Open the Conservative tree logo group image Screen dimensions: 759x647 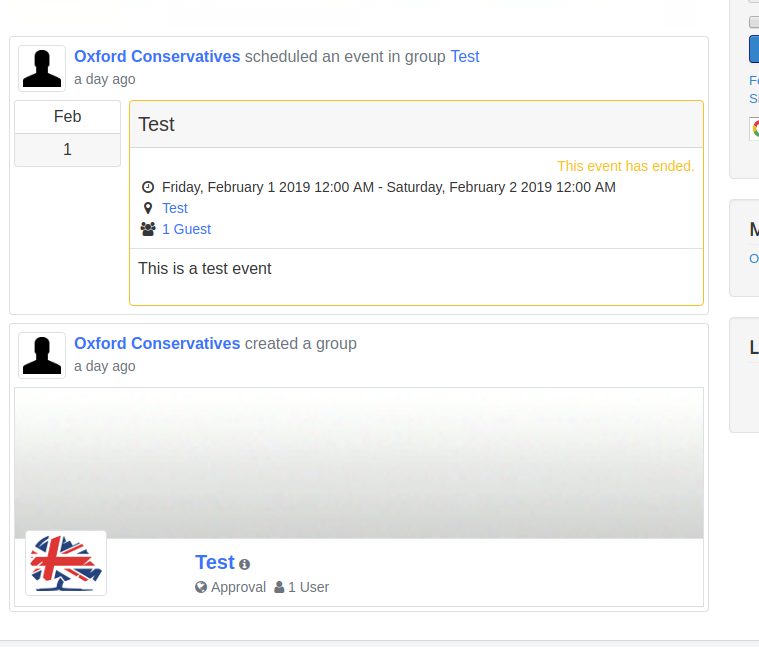click(x=66, y=563)
